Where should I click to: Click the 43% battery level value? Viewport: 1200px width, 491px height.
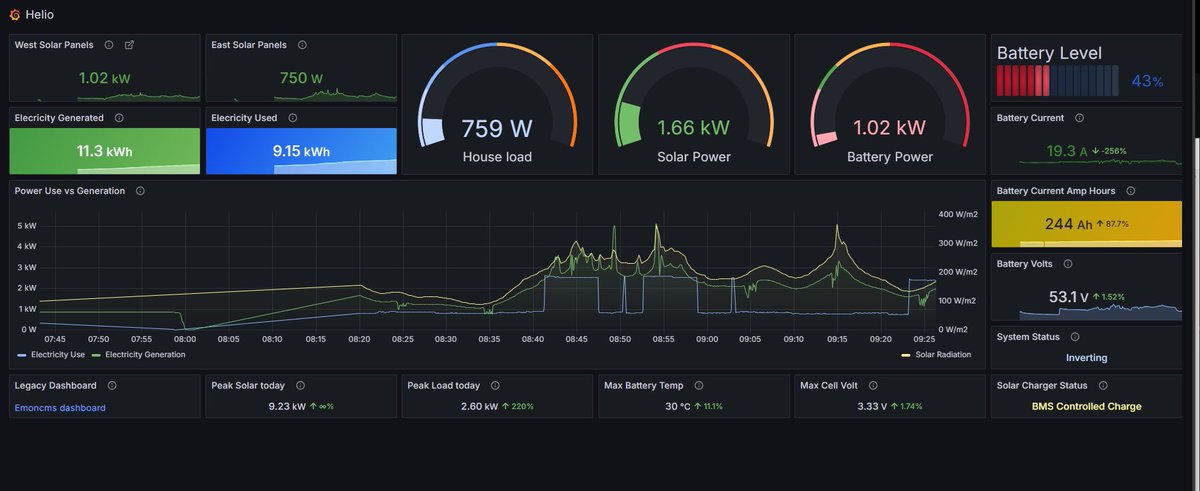click(x=1147, y=81)
